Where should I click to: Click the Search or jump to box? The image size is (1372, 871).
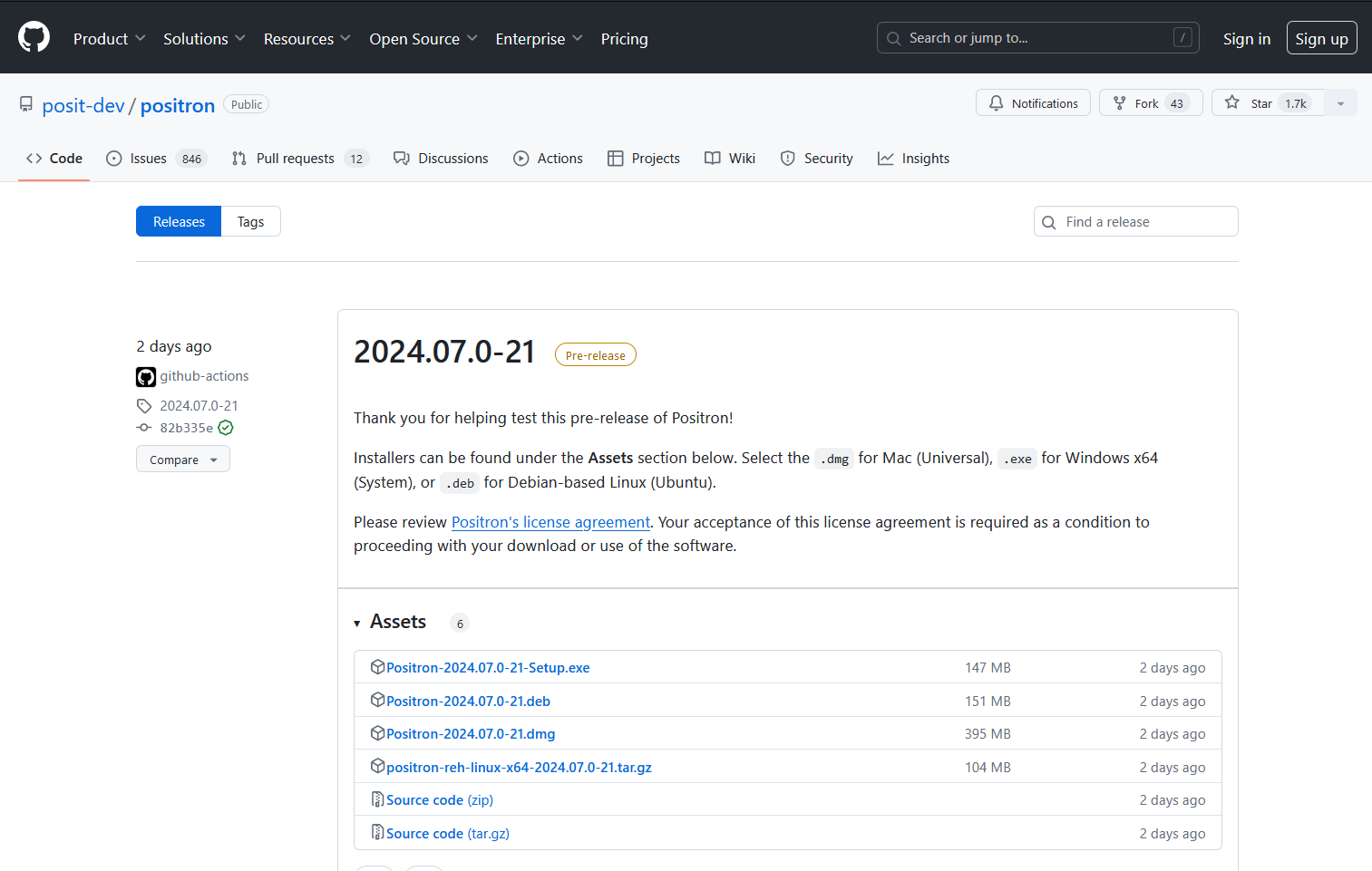click(x=1037, y=38)
